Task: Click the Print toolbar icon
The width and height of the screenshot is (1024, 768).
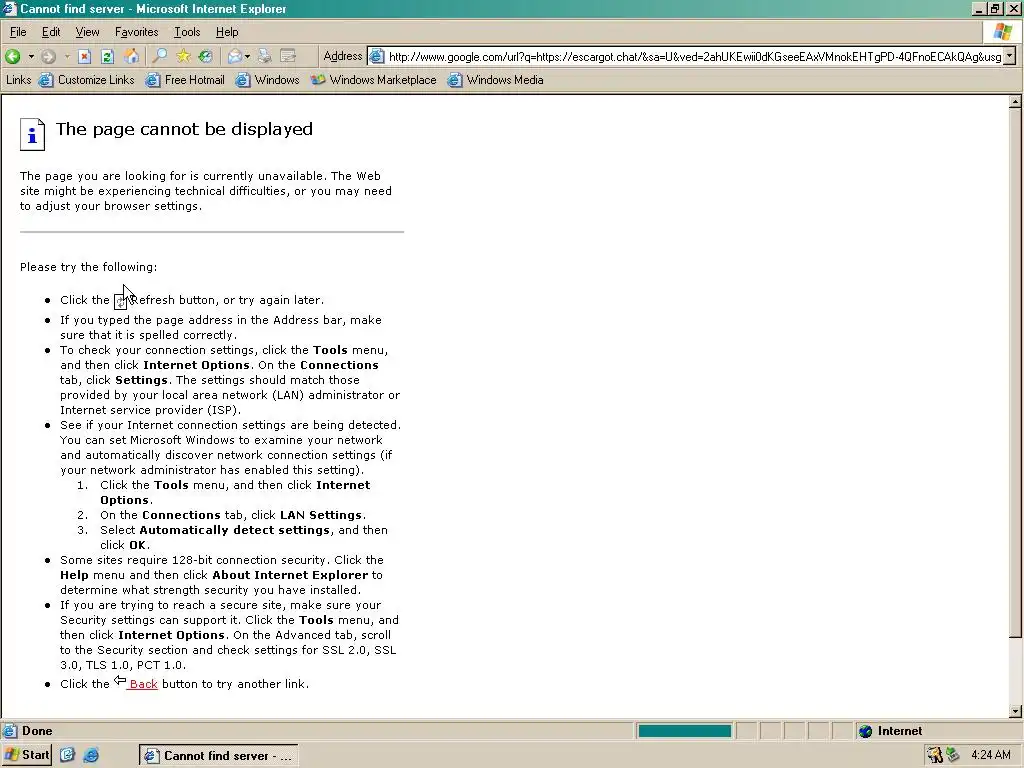Action: click(x=264, y=56)
